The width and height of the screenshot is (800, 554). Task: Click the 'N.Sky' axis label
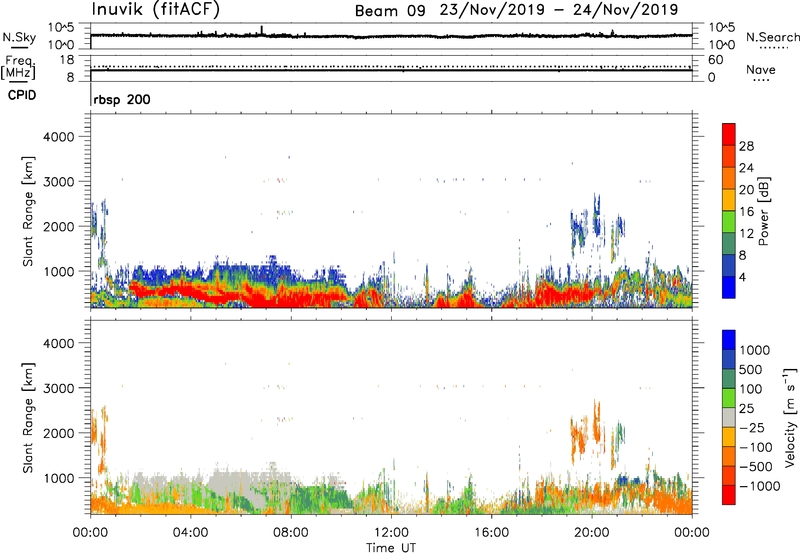pos(19,37)
